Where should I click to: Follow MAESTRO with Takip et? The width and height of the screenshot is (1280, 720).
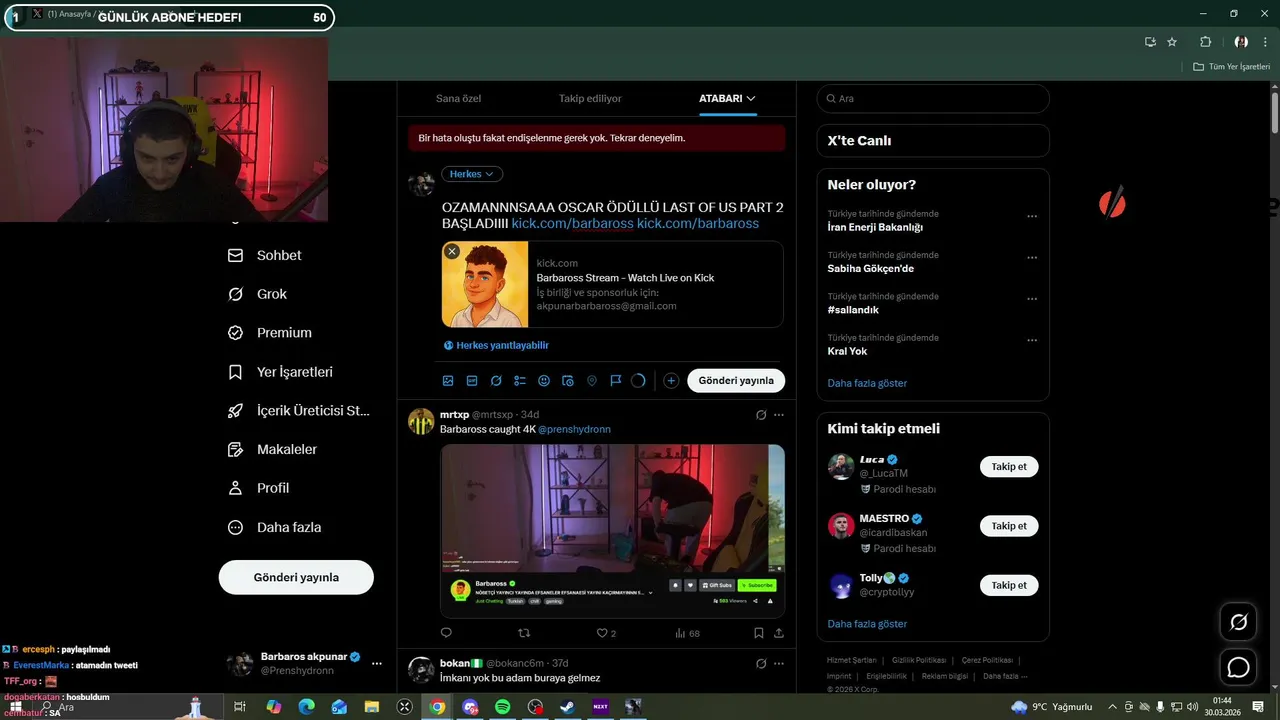point(1009,526)
